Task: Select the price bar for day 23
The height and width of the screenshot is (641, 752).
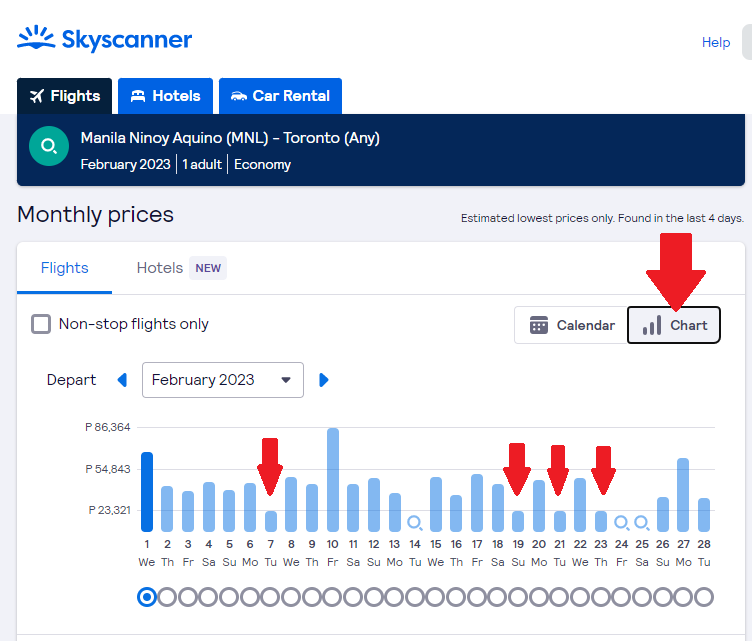Action: pyautogui.click(x=601, y=521)
